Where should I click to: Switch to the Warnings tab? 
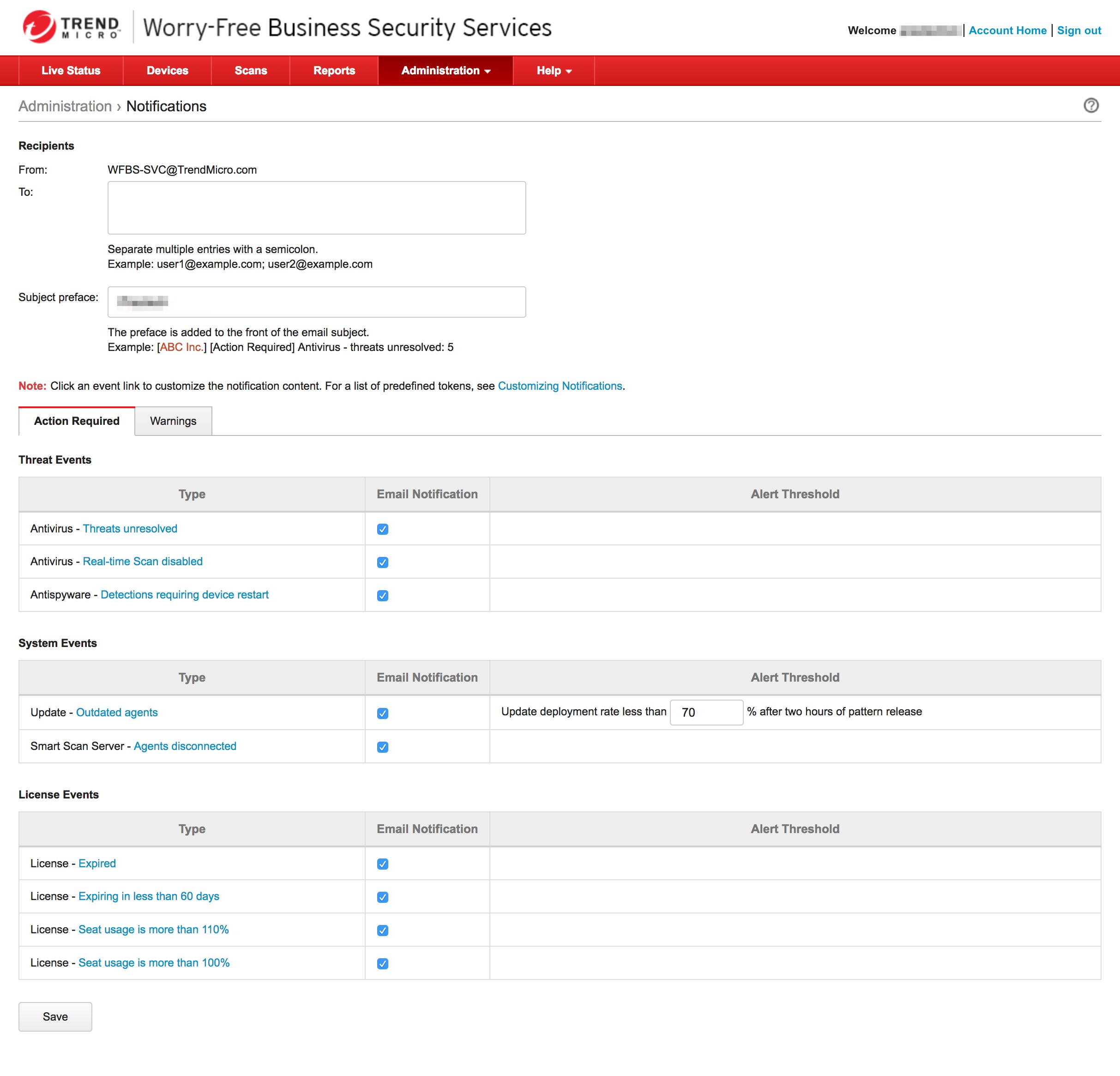tap(173, 421)
